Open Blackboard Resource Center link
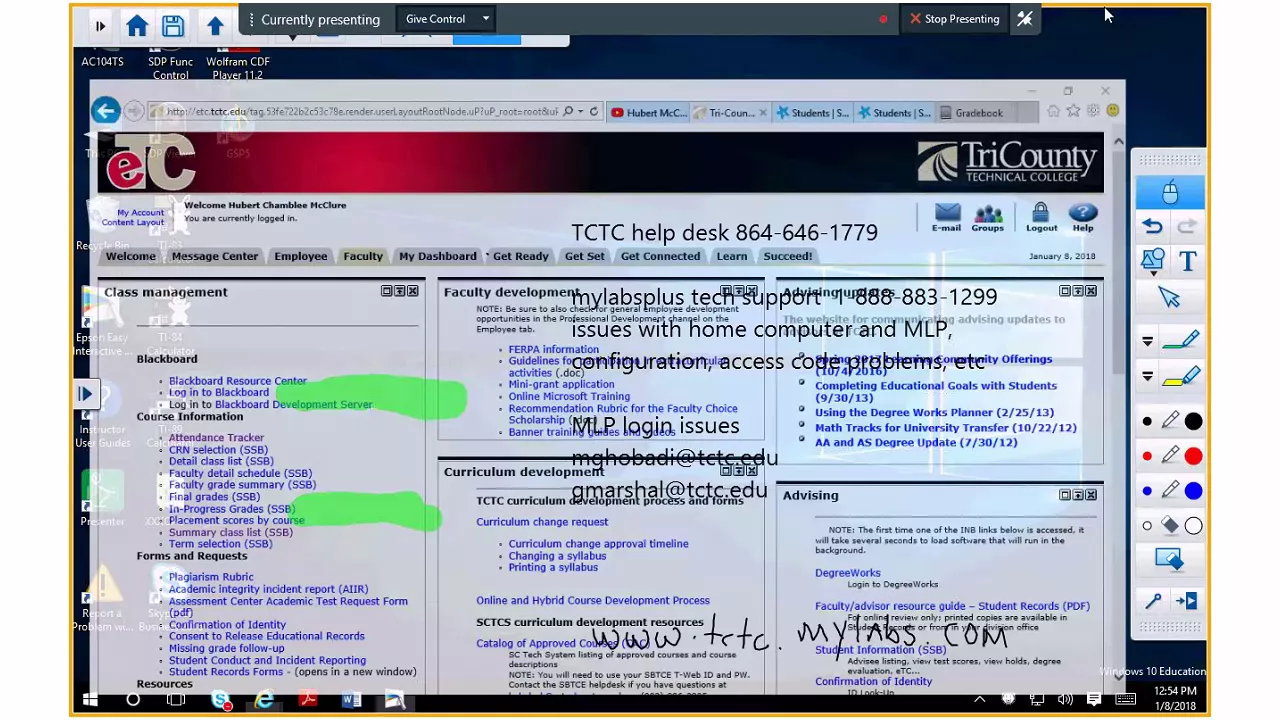The height and width of the screenshot is (720, 1280). (238, 381)
